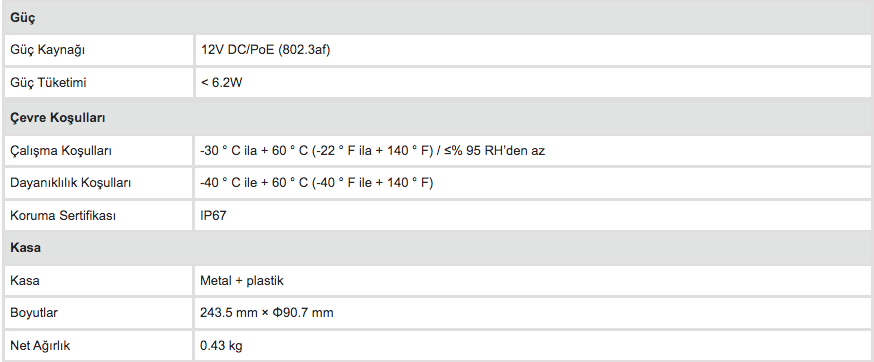Click the Metal + plastik value
The width and height of the screenshot is (874, 362).
coord(242,280)
